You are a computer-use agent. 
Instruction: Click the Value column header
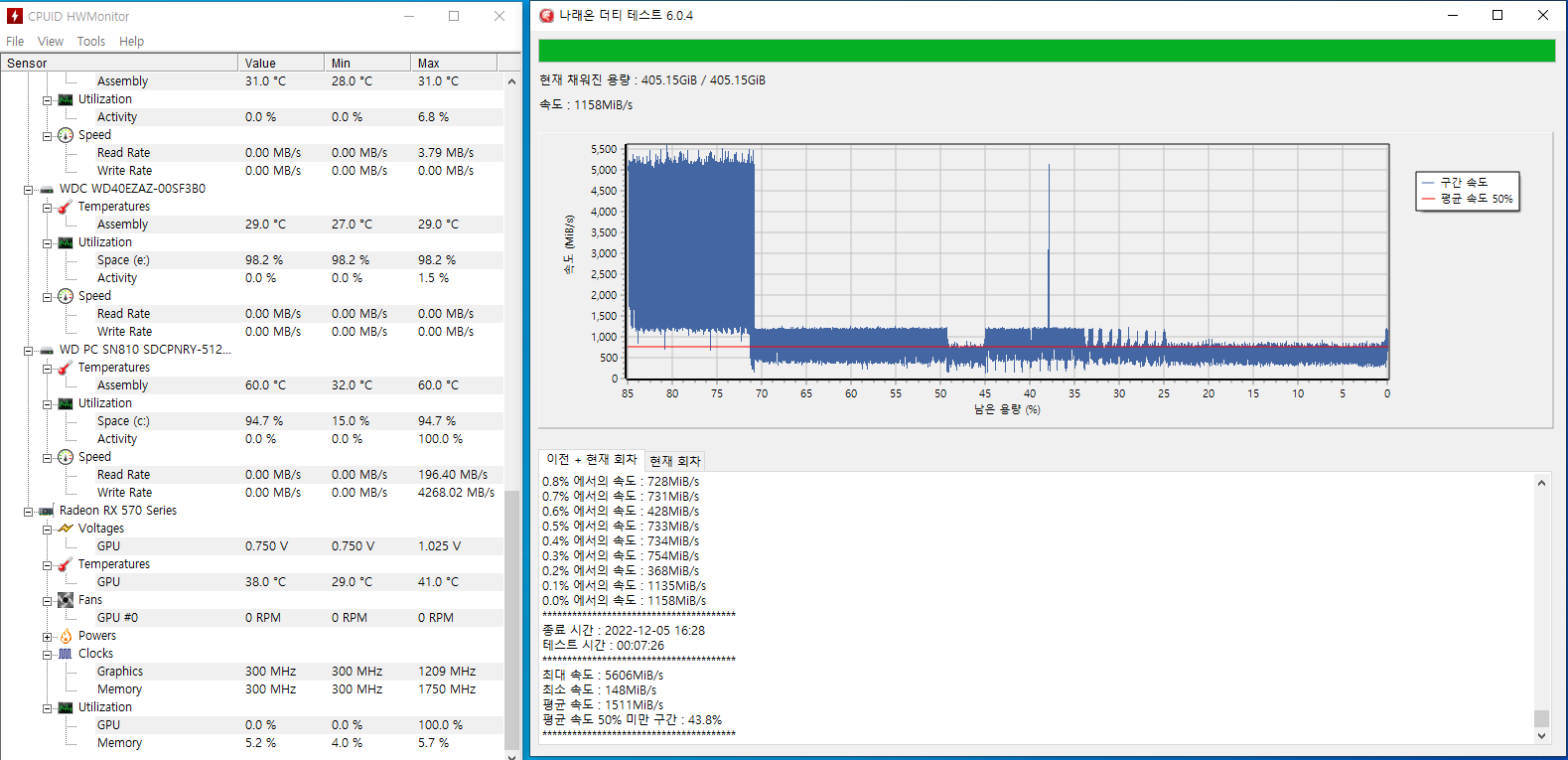pyautogui.click(x=281, y=63)
